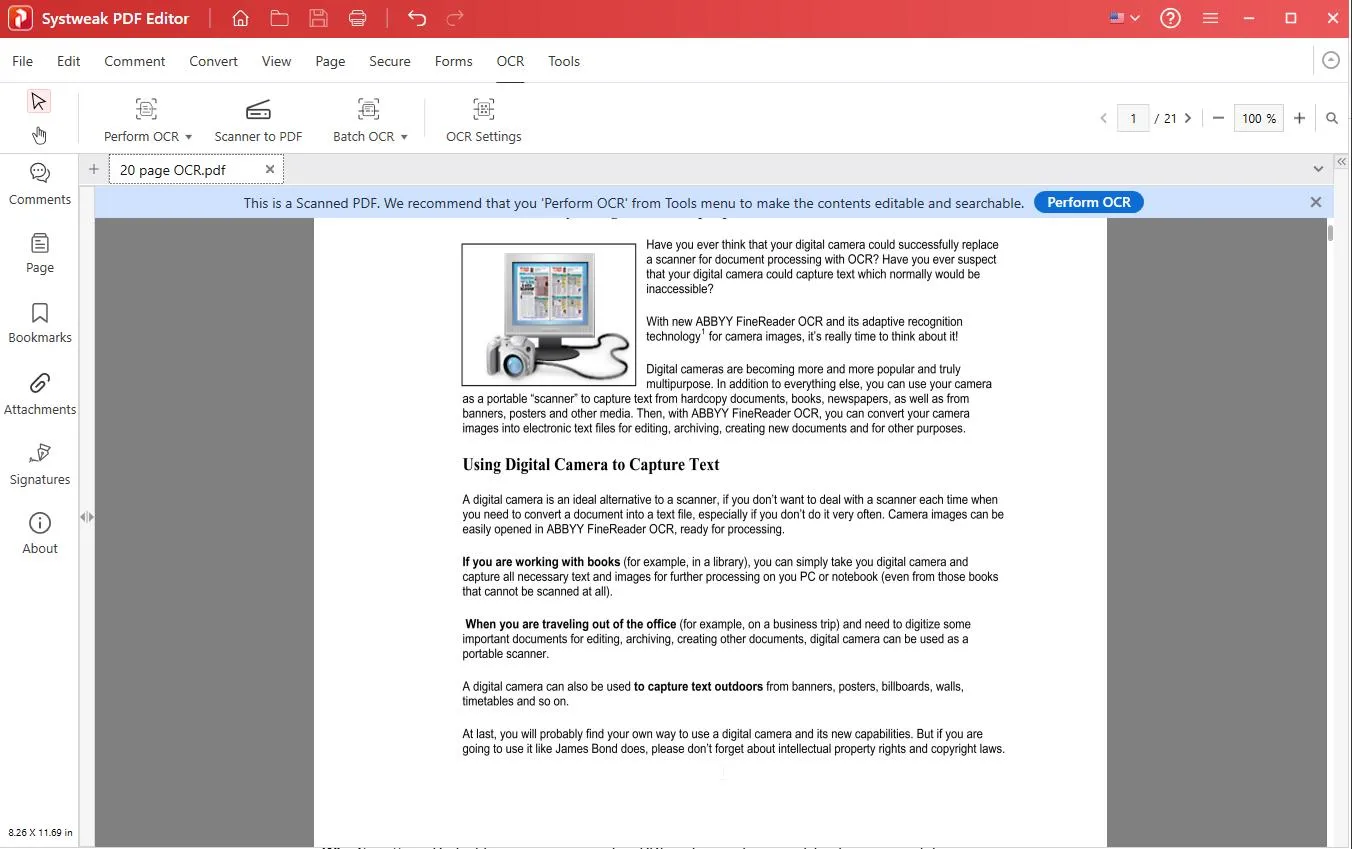Screen dimensions: 1352x849
Task: Select the 20 page OCR.pdf document tab
Action: pyautogui.click(x=196, y=169)
